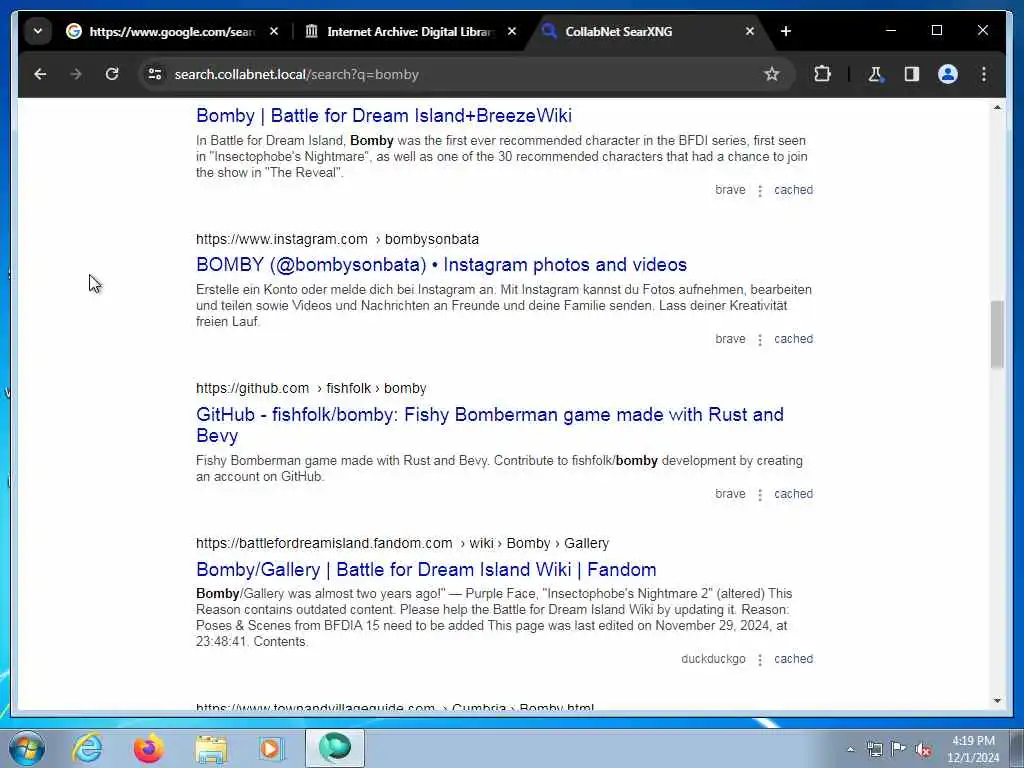Image resolution: width=1024 pixels, height=768 pixels.
Task: Switch to the Google search tab
Action: [171, 31]
